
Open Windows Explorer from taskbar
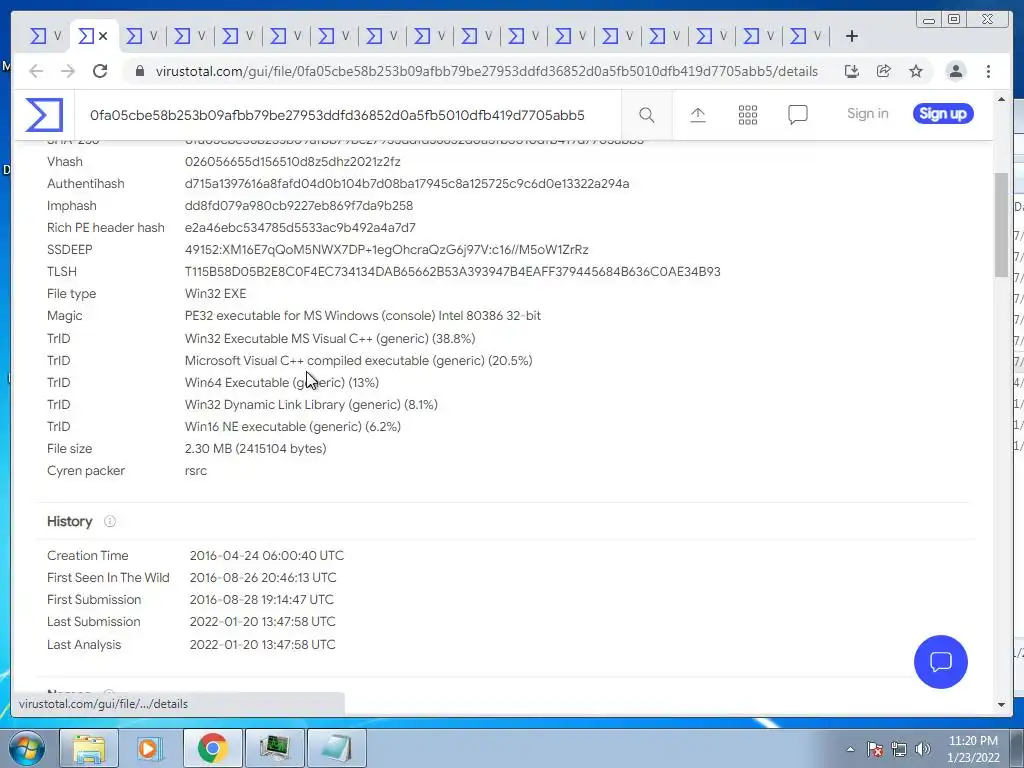tap(89, 748)
